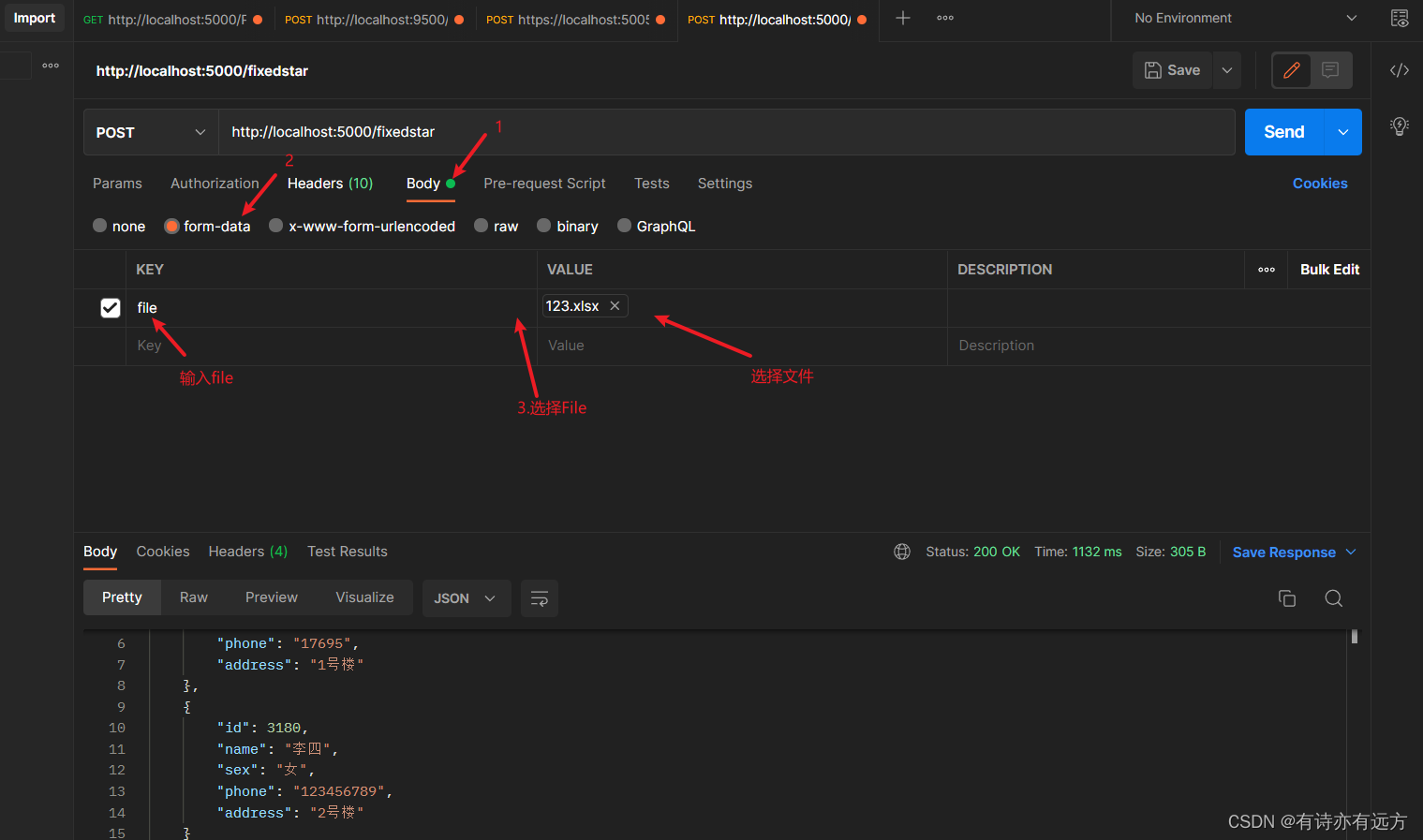Click the Size 305 B text
This screenshot has width=1423, height=840.
pyautogui.click(x=1170, y=552)
